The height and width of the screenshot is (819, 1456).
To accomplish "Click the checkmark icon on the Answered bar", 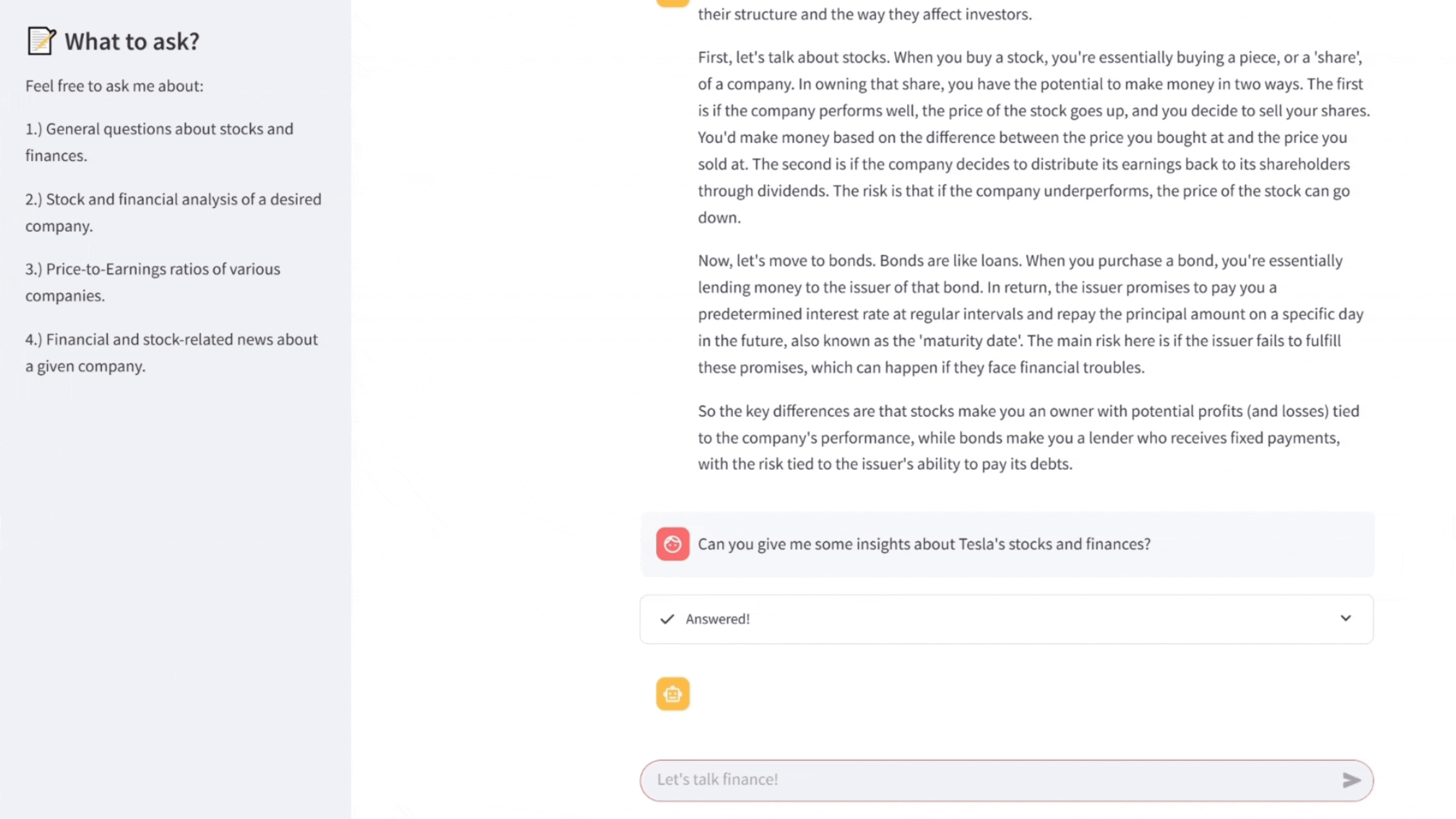I will pos(667,619).
